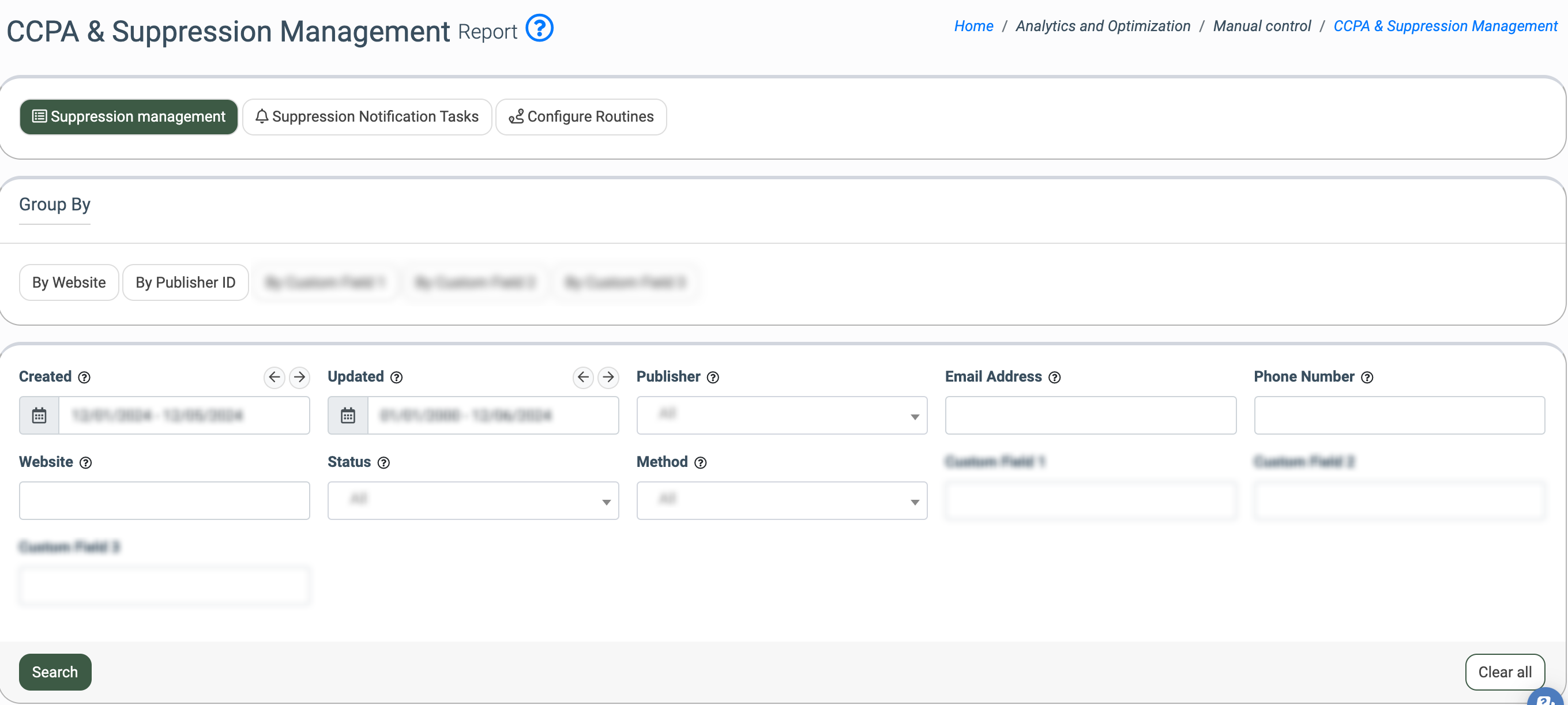1568x705 pixels.
Task: Click the blue help icon beside the Report title
Action: (x=539, y=29)
